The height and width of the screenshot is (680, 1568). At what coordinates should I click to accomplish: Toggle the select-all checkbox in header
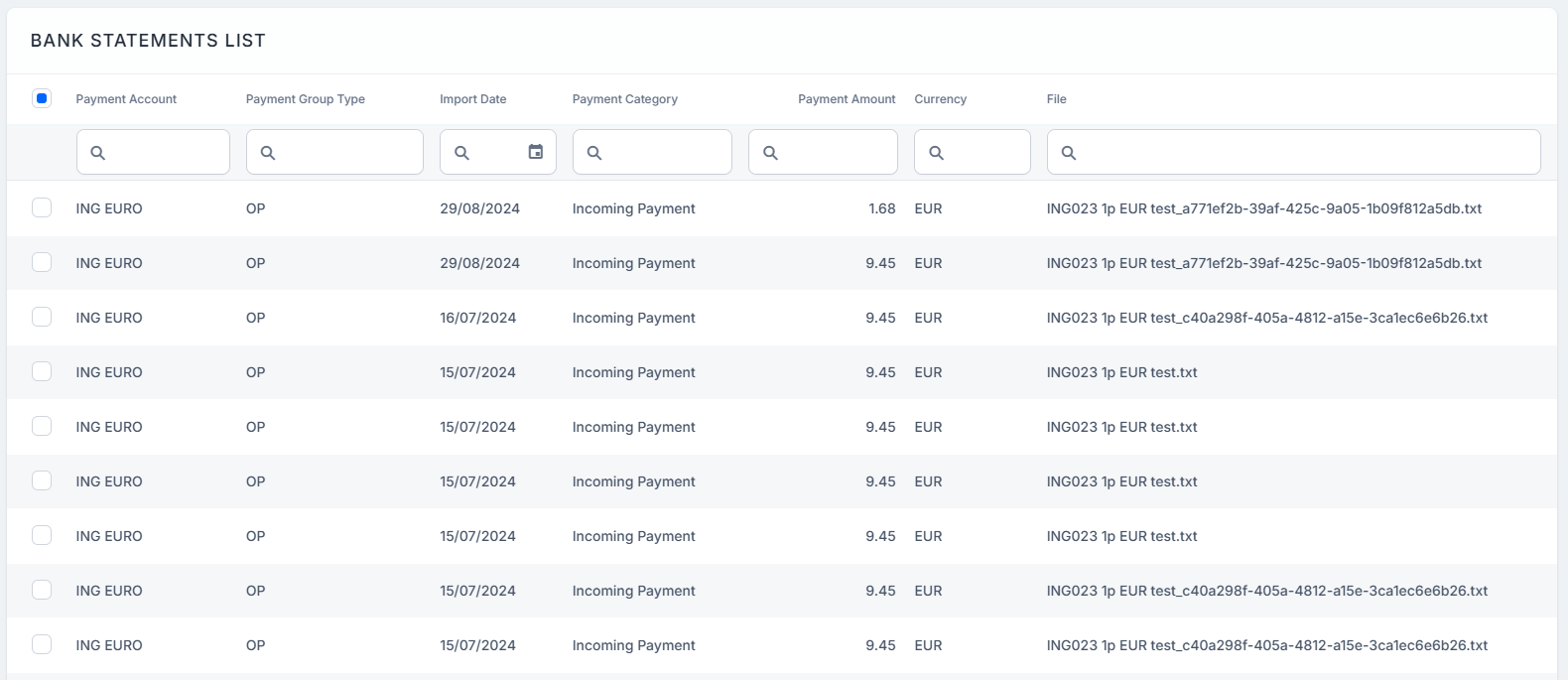(x=42, y=98)
